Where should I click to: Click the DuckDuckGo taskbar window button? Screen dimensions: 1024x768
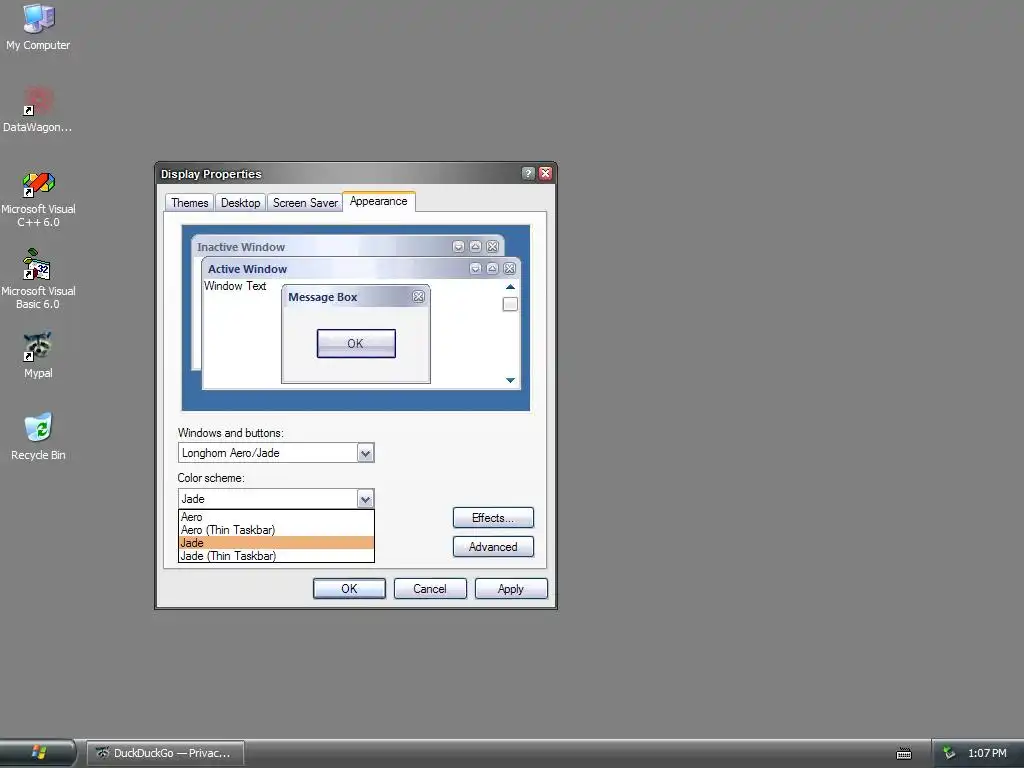[166, 753]
